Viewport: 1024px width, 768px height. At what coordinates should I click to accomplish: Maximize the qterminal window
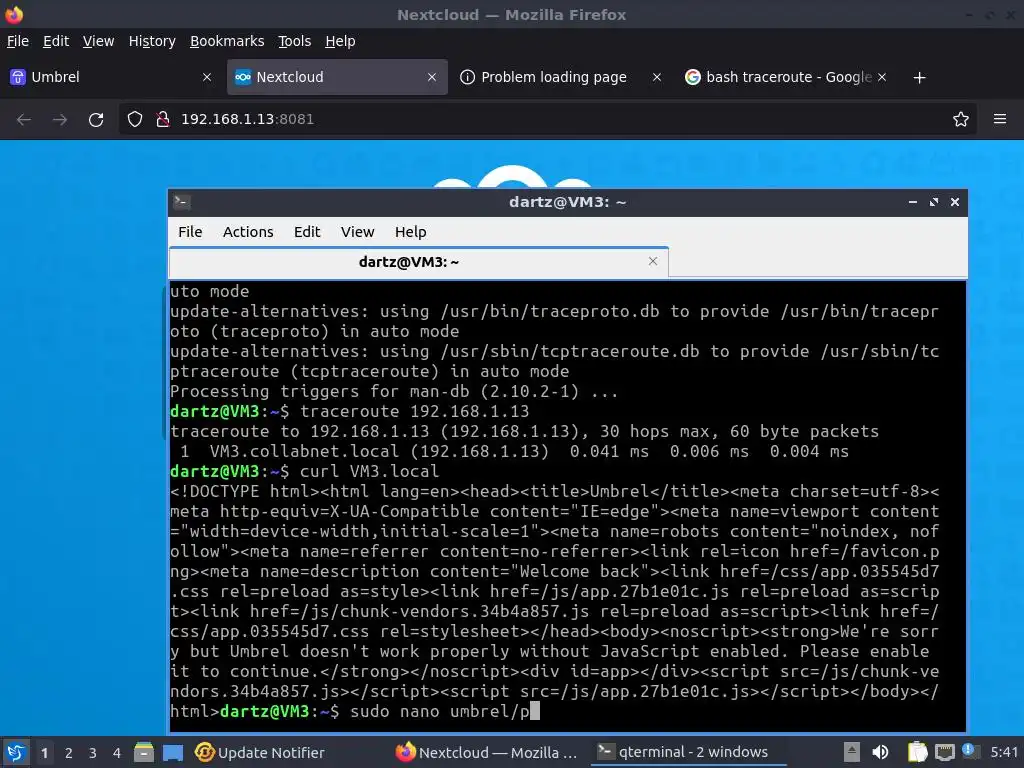click(x=934, y=202)
